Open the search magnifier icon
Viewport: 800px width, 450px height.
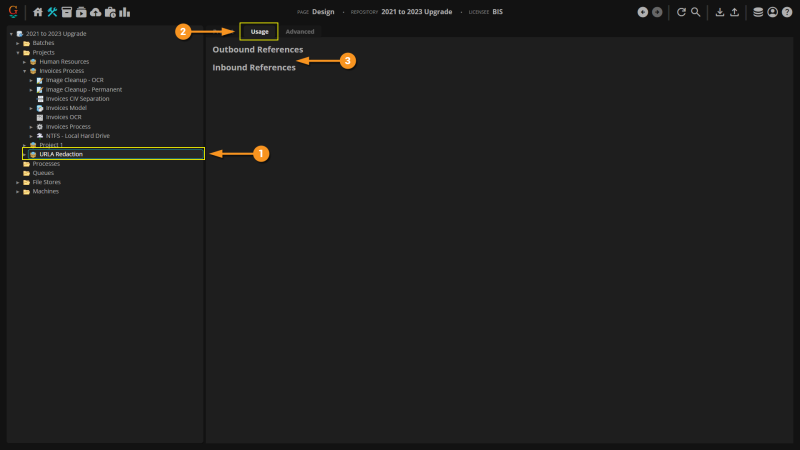click(695, 12)
